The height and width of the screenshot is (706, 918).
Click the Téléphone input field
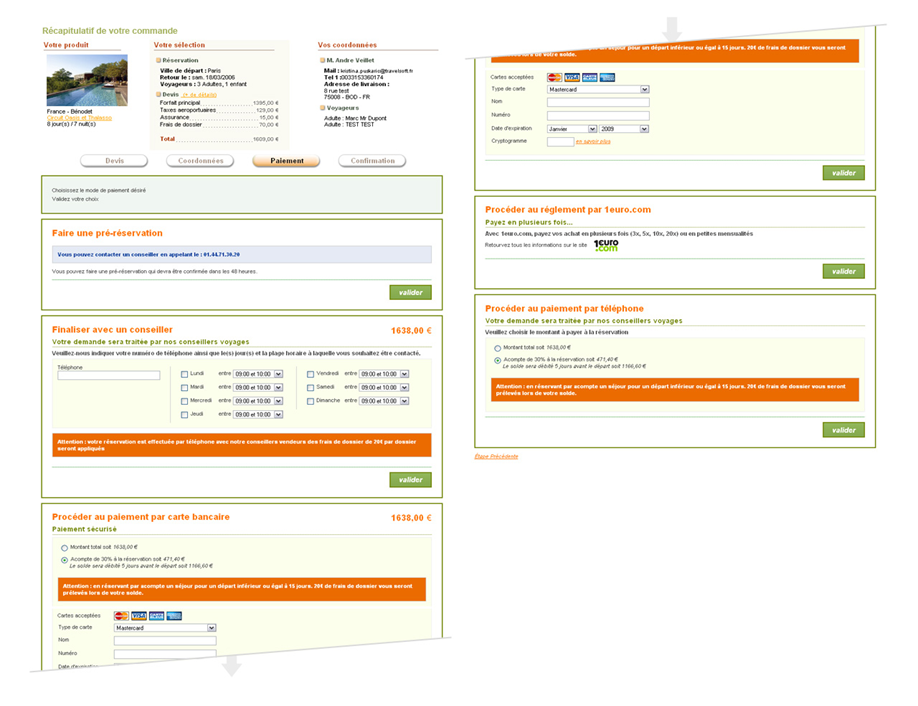[x=109, y=376]
